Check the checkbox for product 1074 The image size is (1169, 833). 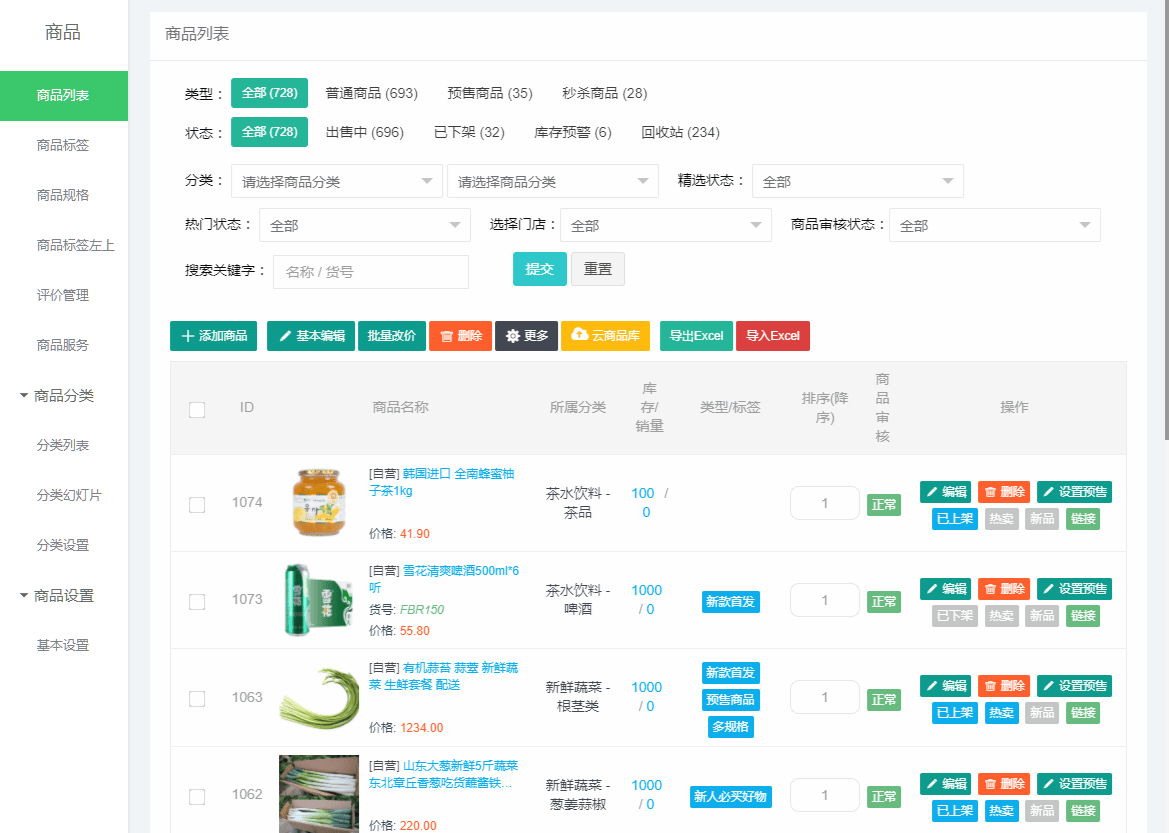coord(197,504)
